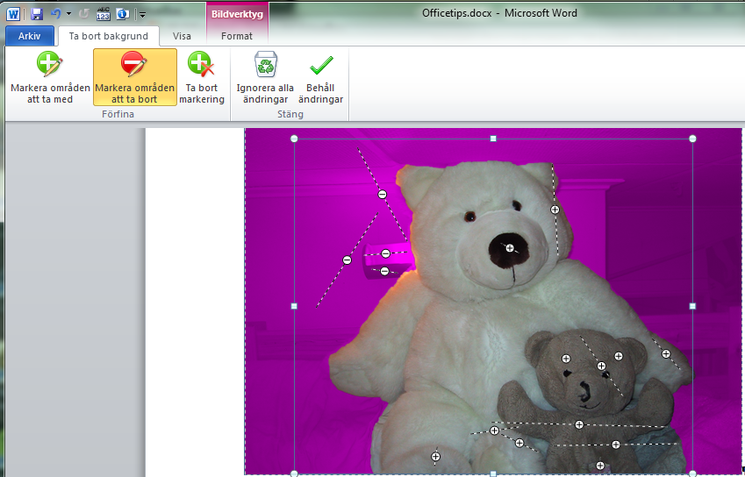This screenshot has height=477, width=745.
Task: Switch to the Visa tab
Action: pyautogui.click(x=182, y=36)
